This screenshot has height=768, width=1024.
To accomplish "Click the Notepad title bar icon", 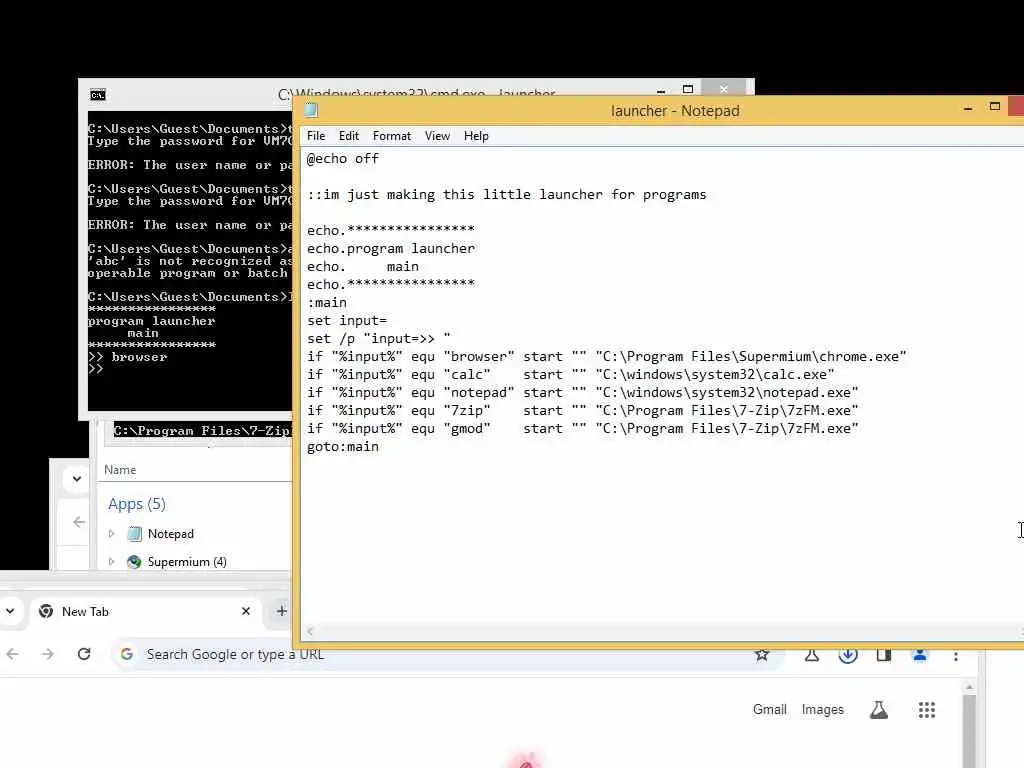I will (312, 110).
